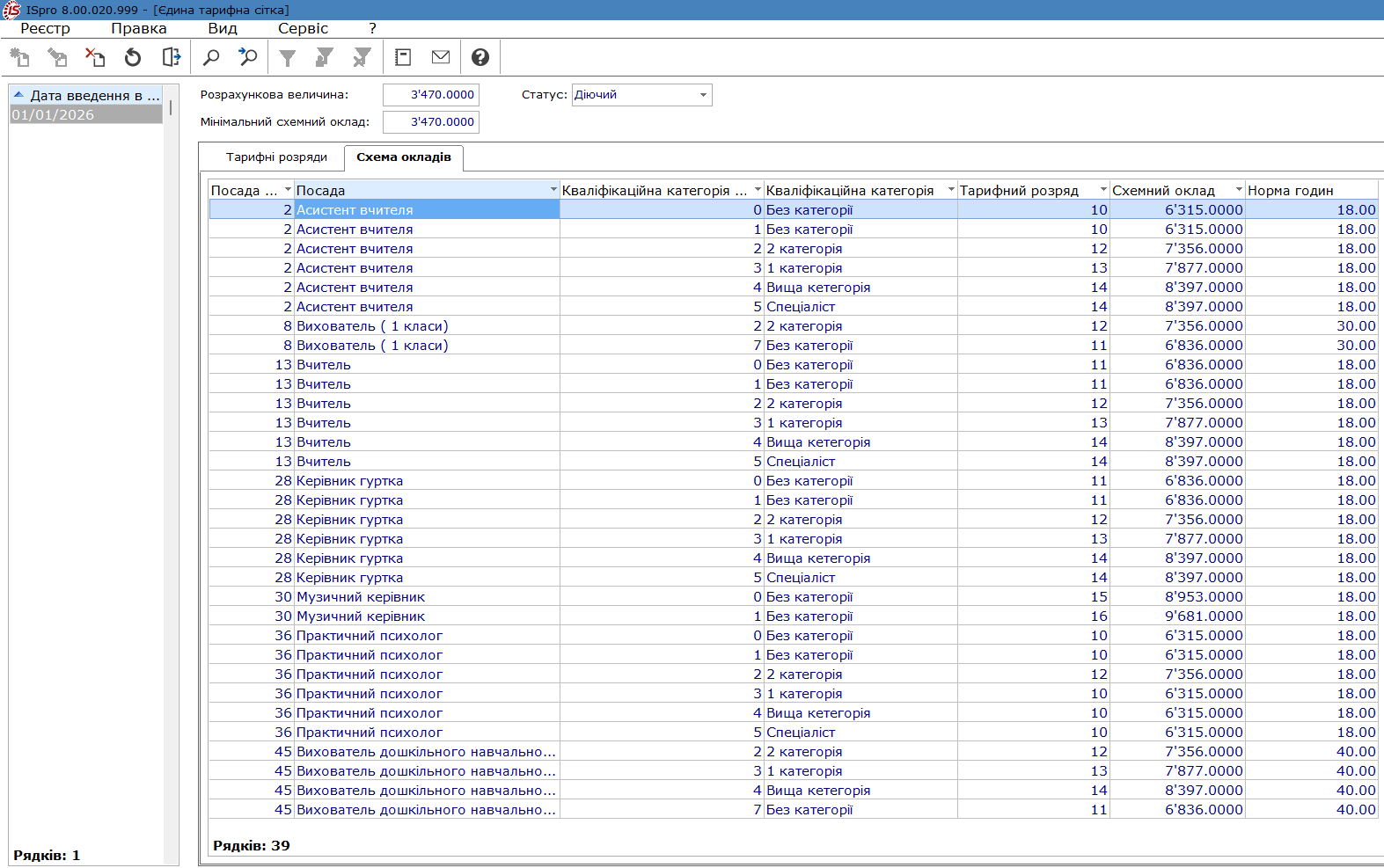Click Асистент вчителя Вища кетегорія row

pyautogui.click(x=793, y=288)
